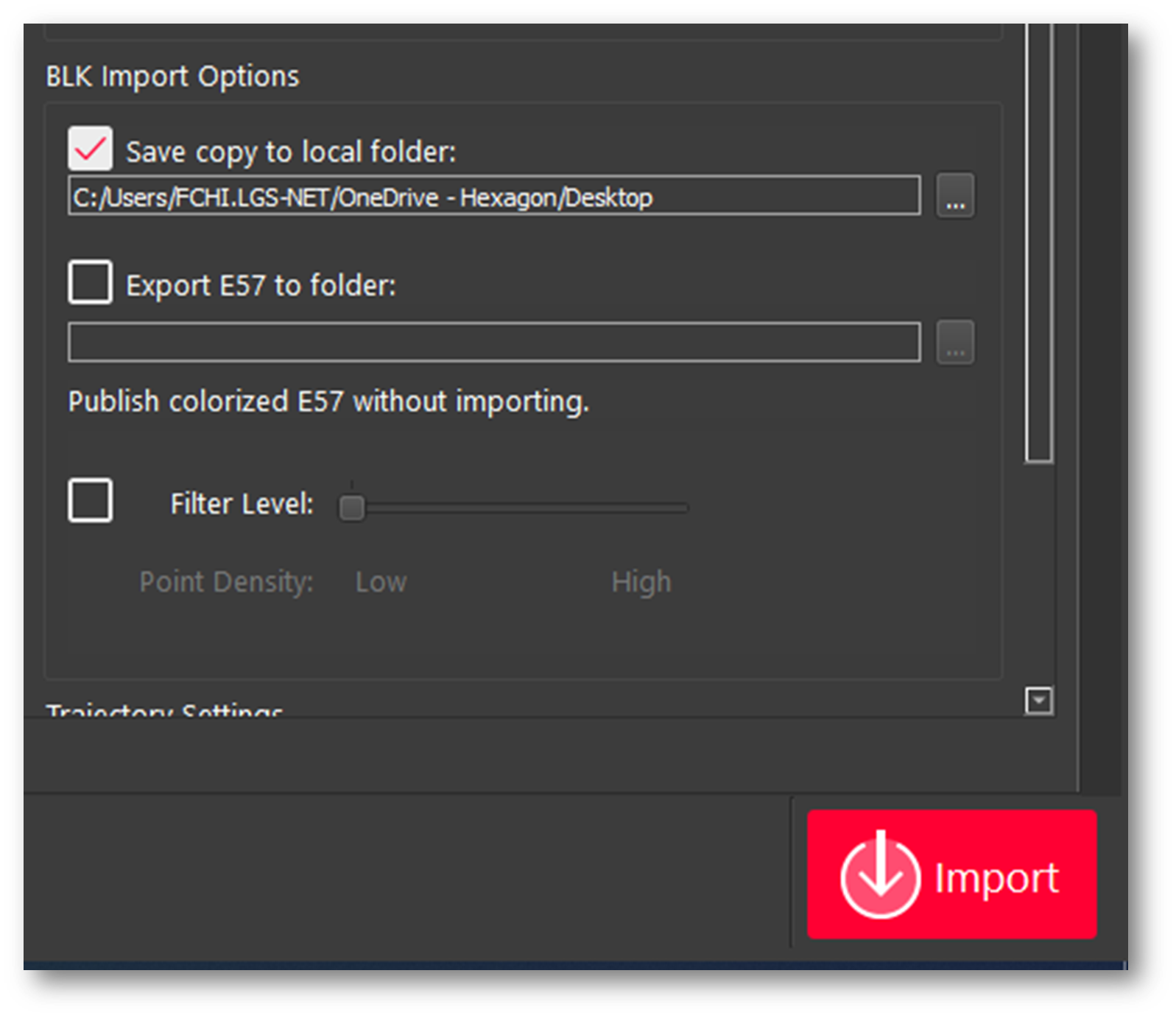Click the 'Export E57 to folder' label

click(x=261, y=286)
